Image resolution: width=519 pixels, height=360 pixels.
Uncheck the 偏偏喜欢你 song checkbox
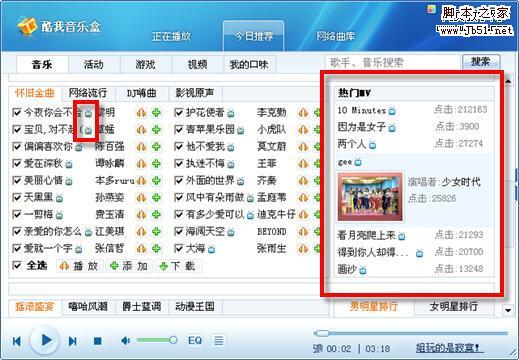(x=16, y=147)
